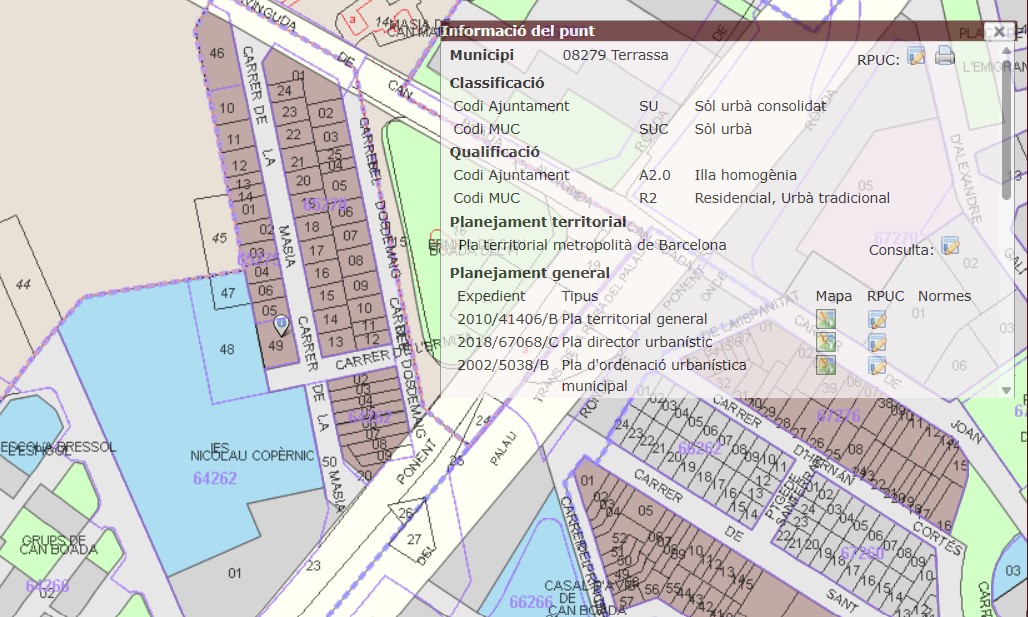
Task: Click the Sòl urbà consolidat description
Action: 761,106
